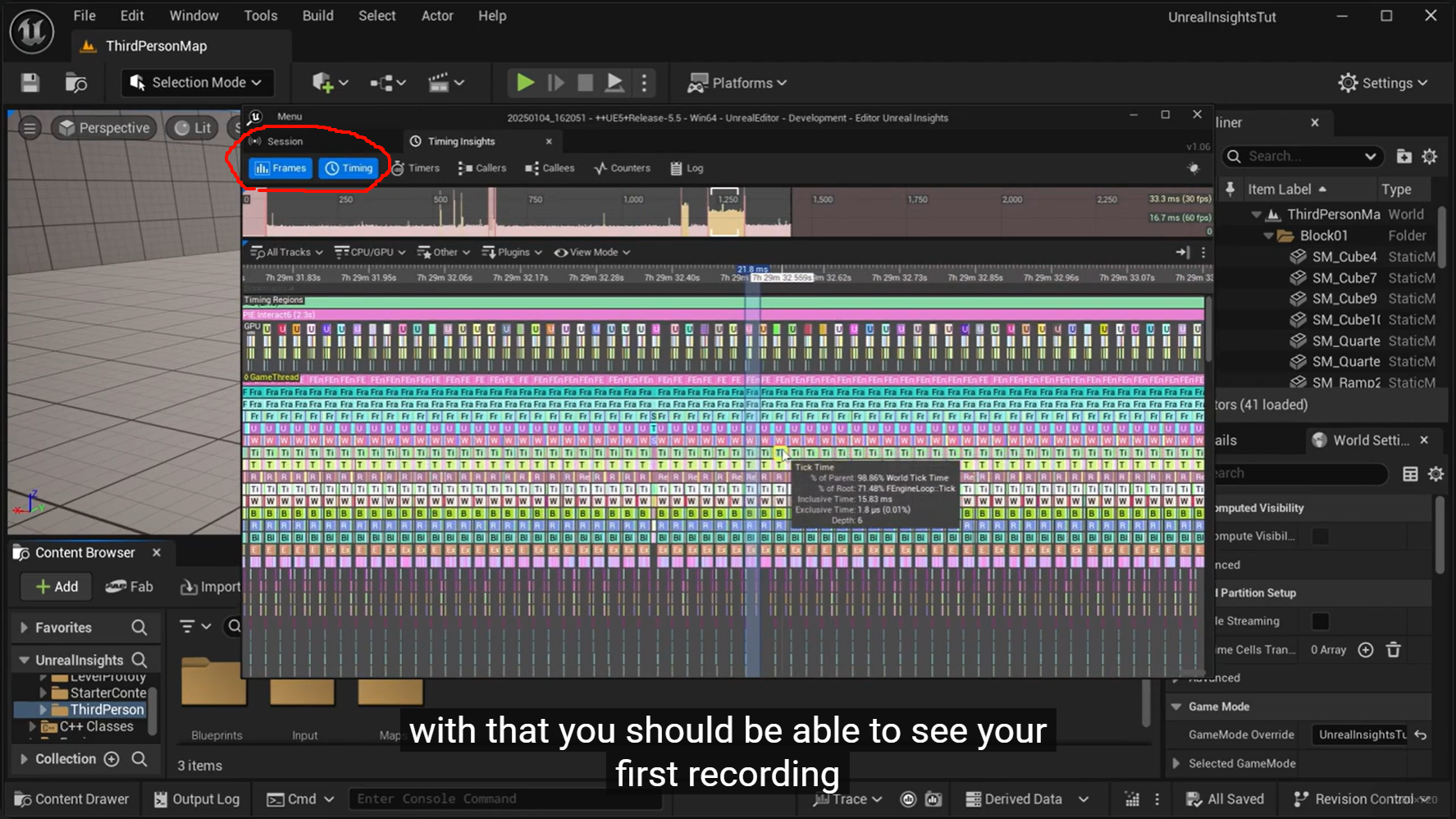
Task: Toggle the Frames panel in Insights
Action: click(x=281, y=168)
